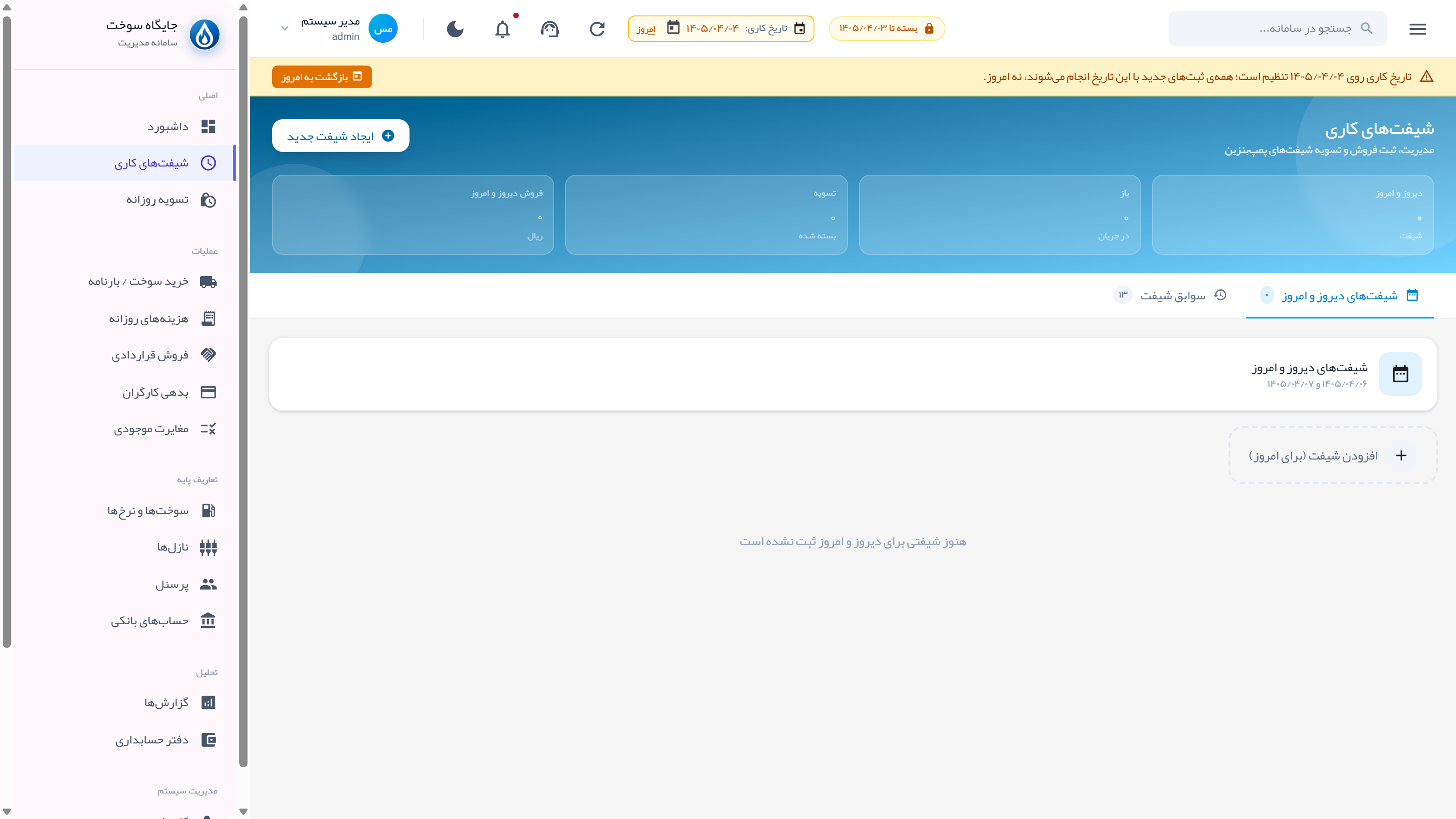Viewport: 1456px width, 819px height.
Task: Expand the admin user dropdown chevron
Action: pos(285,29)
